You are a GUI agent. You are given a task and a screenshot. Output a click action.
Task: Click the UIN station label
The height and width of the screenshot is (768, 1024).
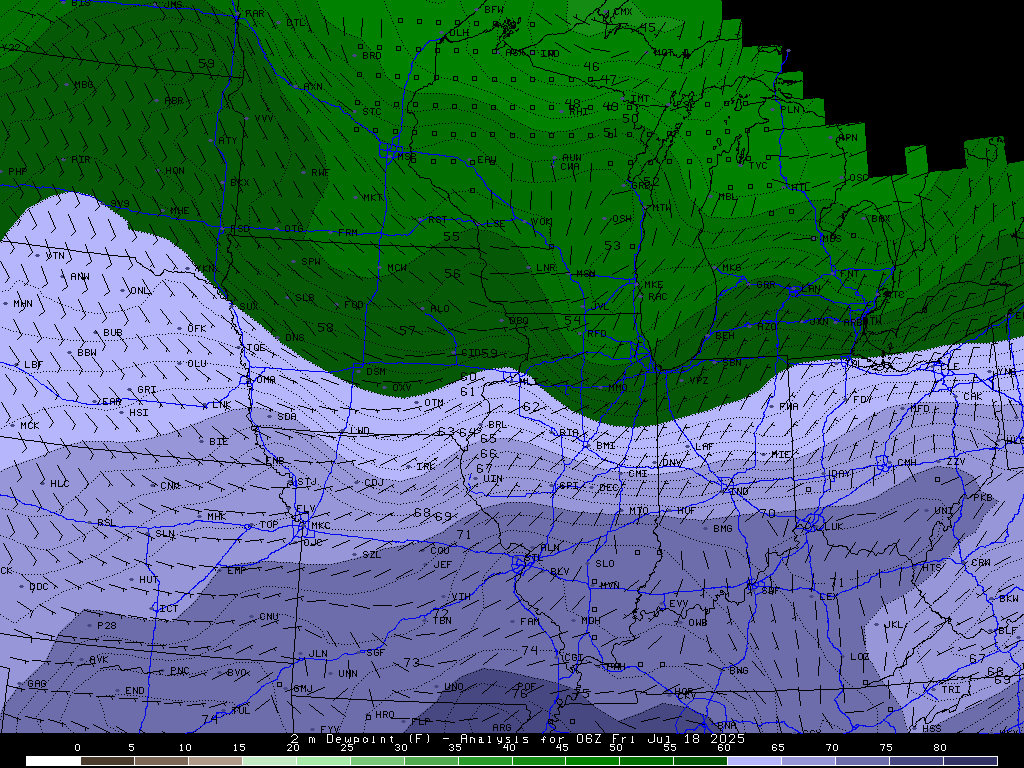click(x=493, y=479)
